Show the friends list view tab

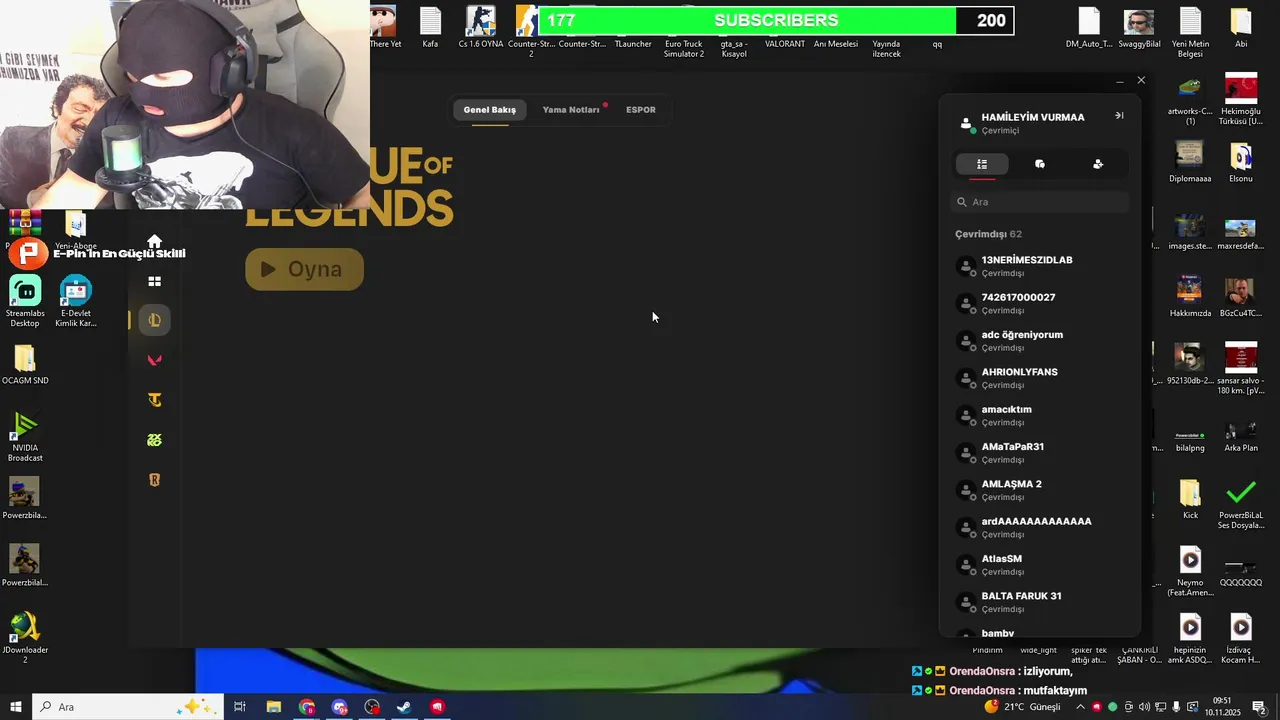982,164
